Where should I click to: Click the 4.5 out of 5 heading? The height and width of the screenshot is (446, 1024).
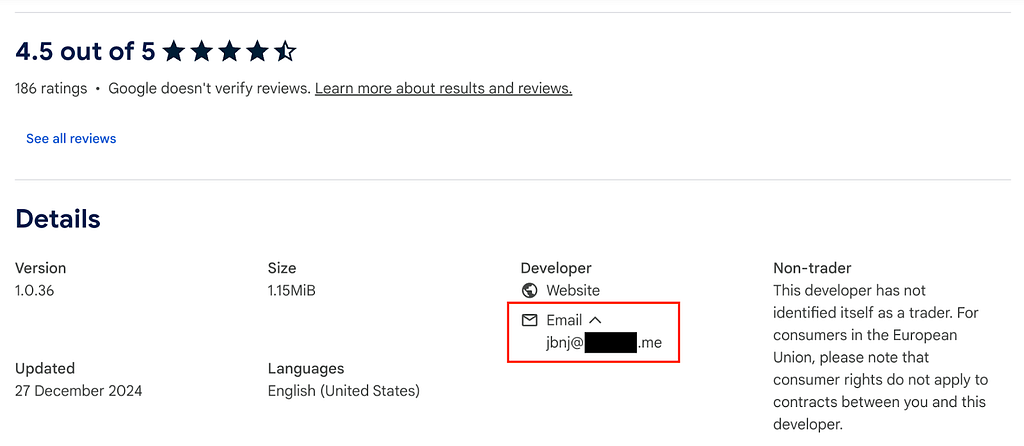coord(85,51)
